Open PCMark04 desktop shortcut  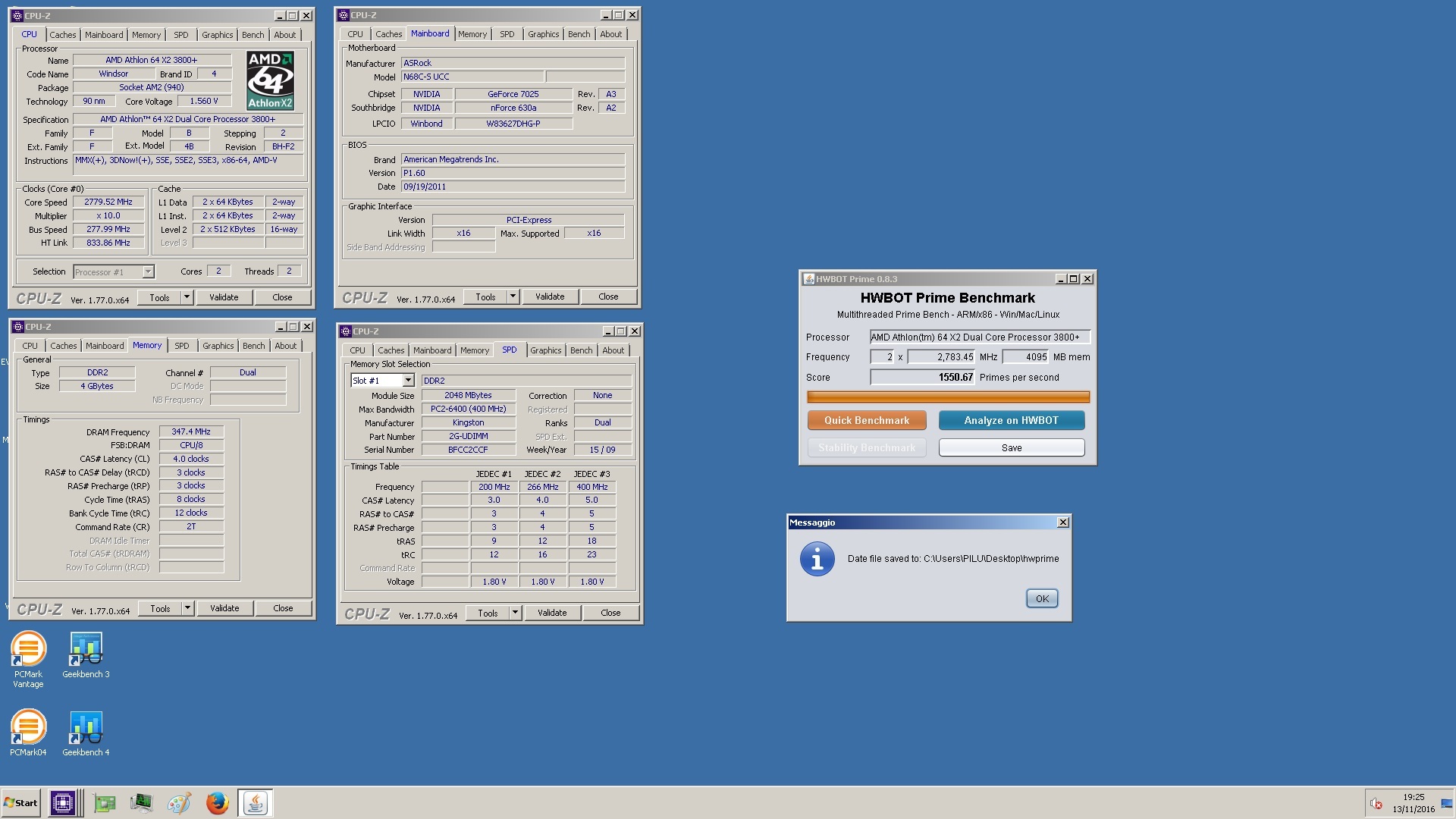[x=28, y=733]
